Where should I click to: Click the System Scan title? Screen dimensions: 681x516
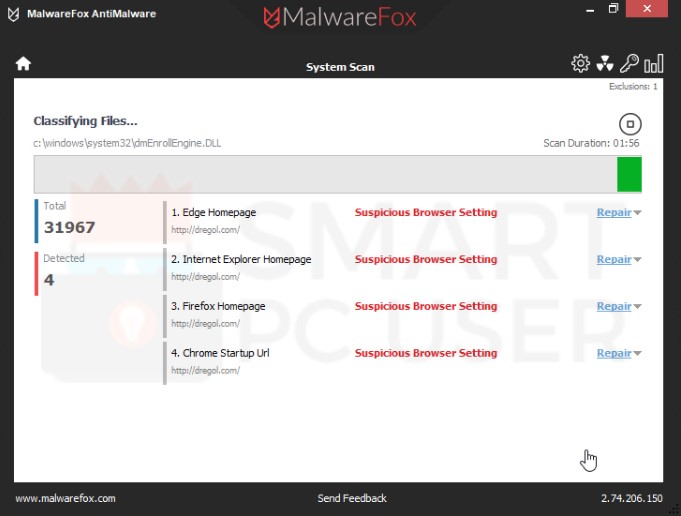click(x=340, y=67)
